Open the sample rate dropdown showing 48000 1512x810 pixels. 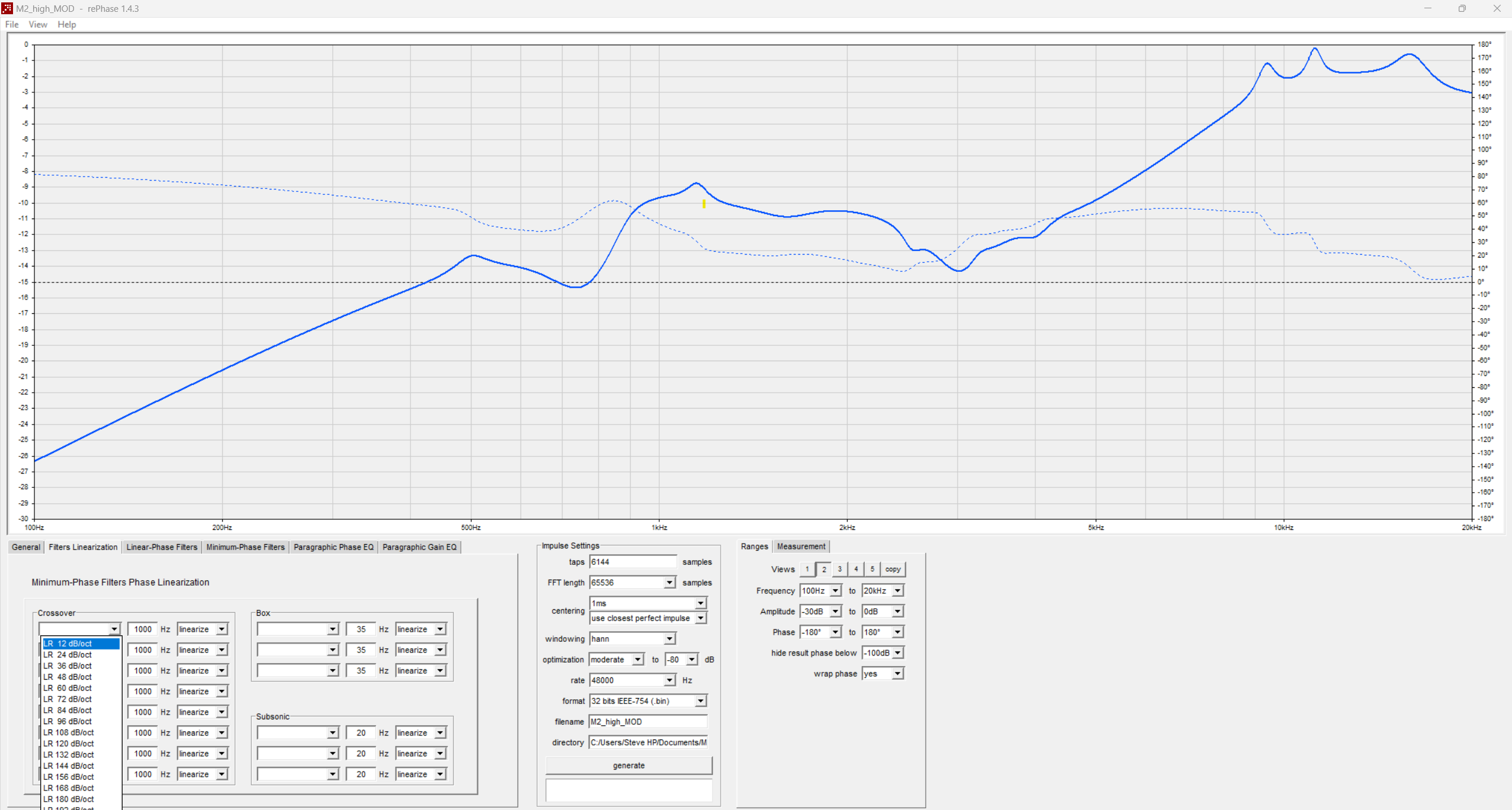pos(668,680)
